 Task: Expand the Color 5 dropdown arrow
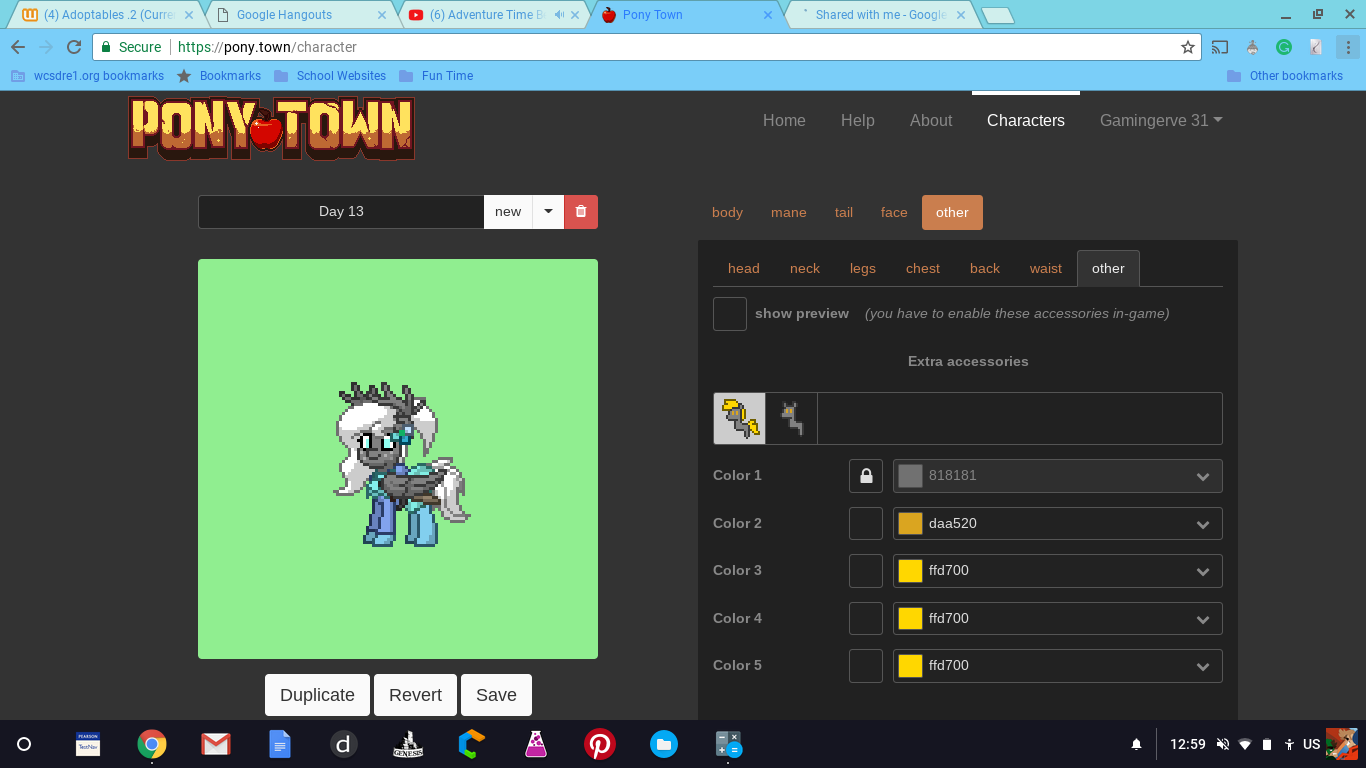(1203, 667)
